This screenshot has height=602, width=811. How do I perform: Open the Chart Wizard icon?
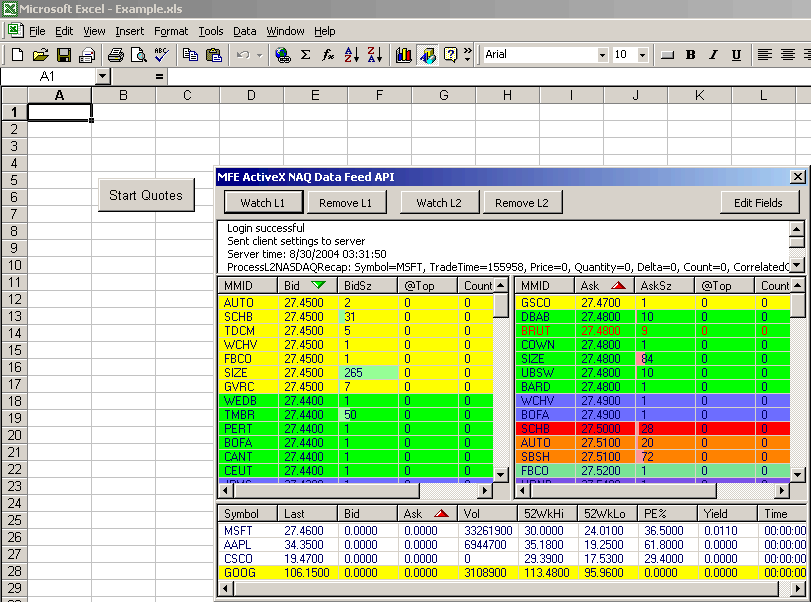(x=404, y=55)
